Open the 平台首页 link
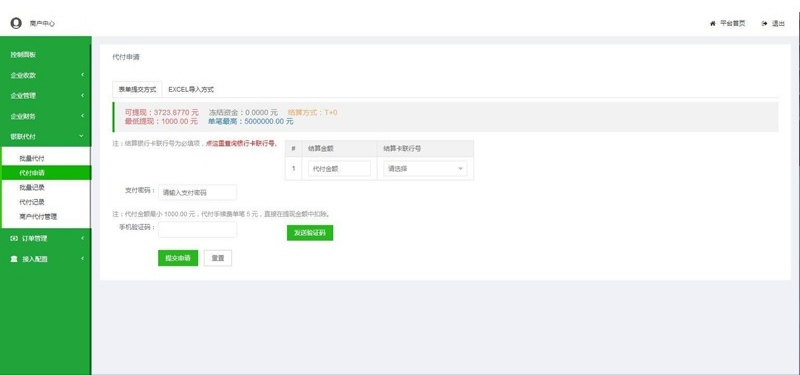Image resolution: width=800 pixels, height=375 pixels. coord(733,23)
